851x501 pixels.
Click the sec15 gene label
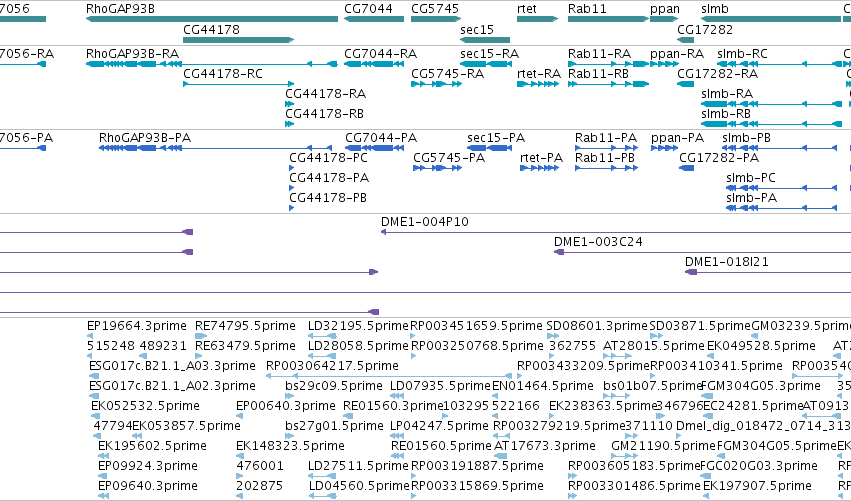[477, 30]
